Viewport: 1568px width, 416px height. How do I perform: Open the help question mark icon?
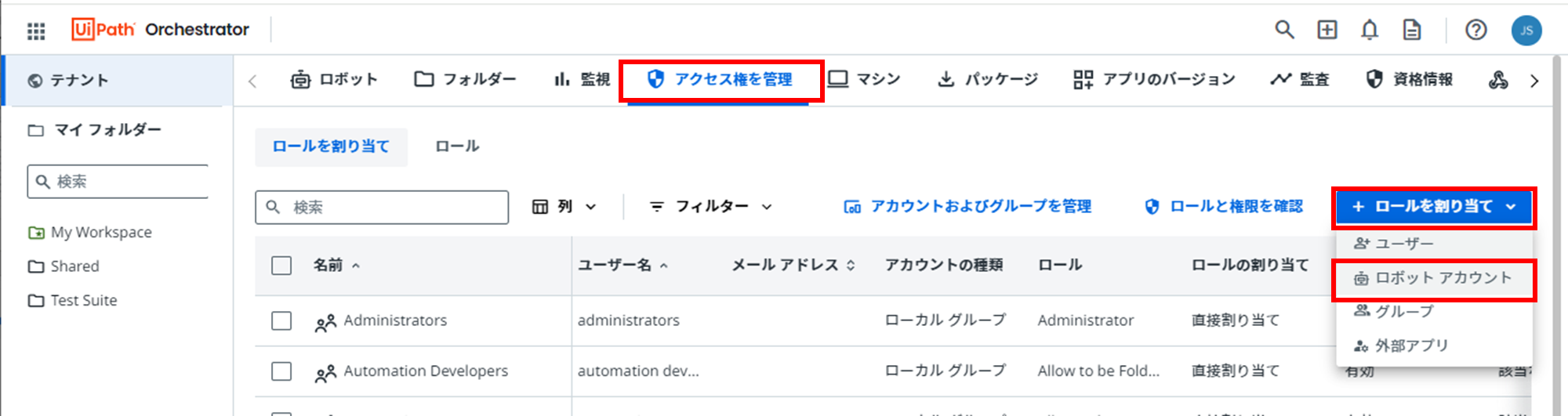coord(1476,30)
